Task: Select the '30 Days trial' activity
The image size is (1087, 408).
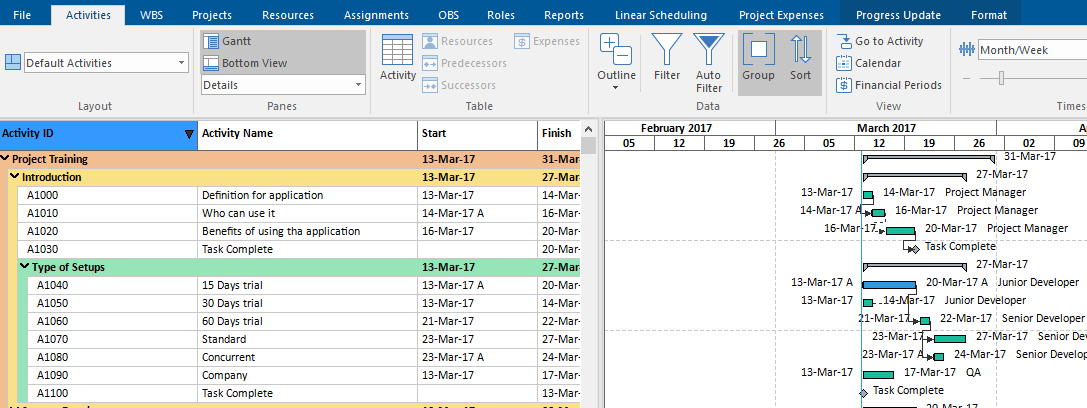Action: [x=232, y=303]
